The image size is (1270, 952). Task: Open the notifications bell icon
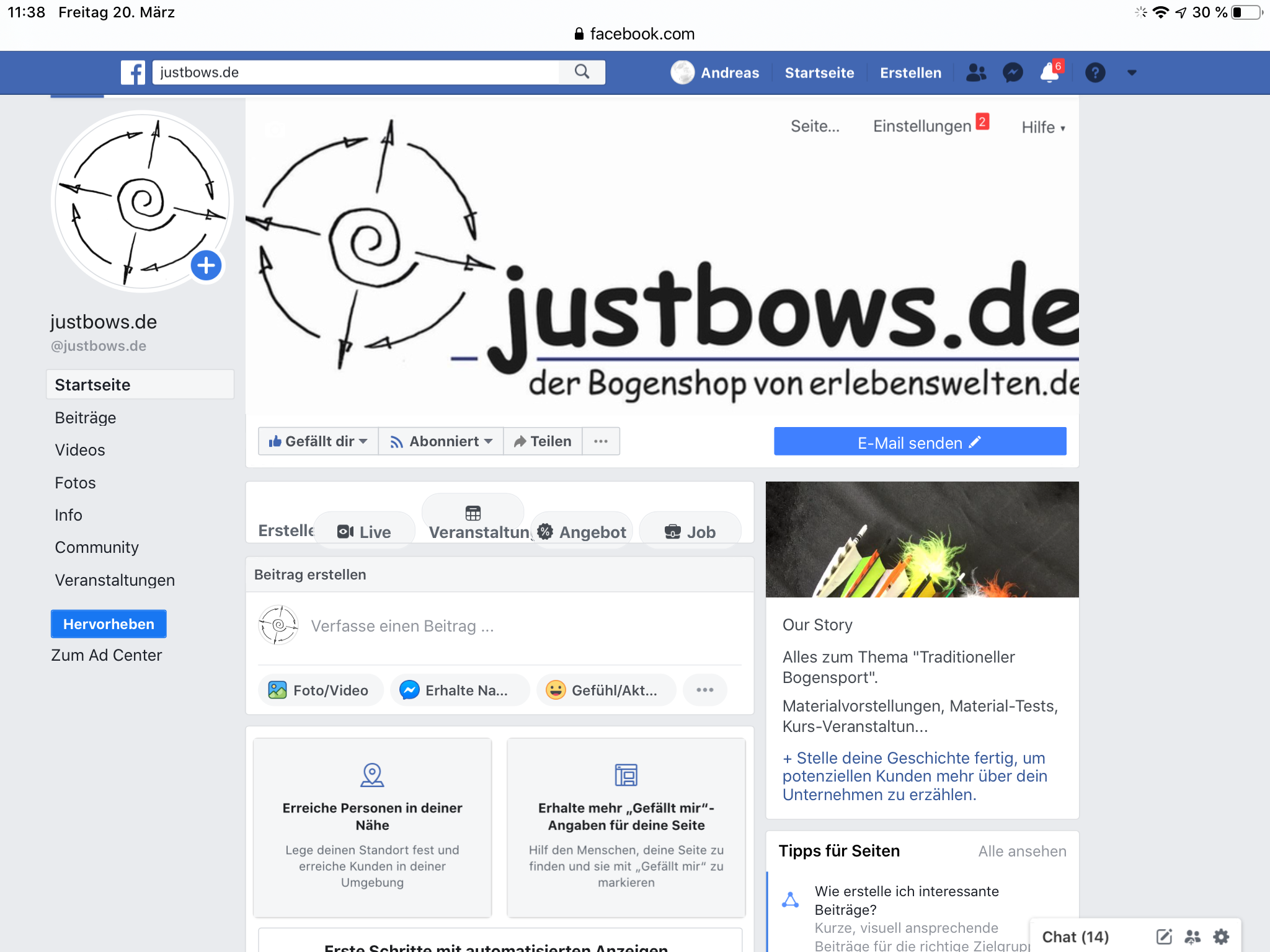point(1050,72)
